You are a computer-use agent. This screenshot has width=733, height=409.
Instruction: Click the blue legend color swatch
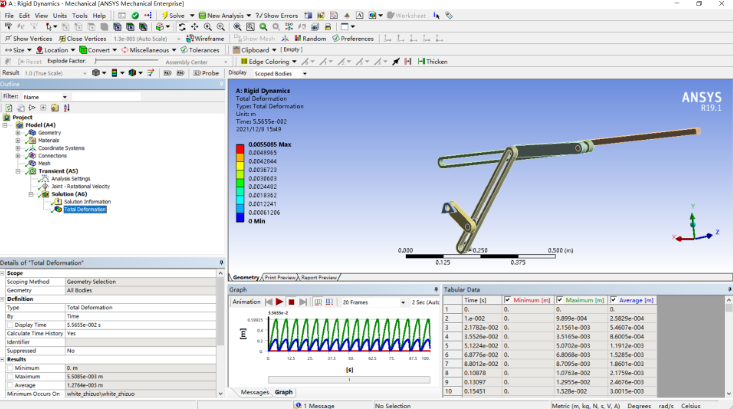pyautogui.click(x=240, y=217)
